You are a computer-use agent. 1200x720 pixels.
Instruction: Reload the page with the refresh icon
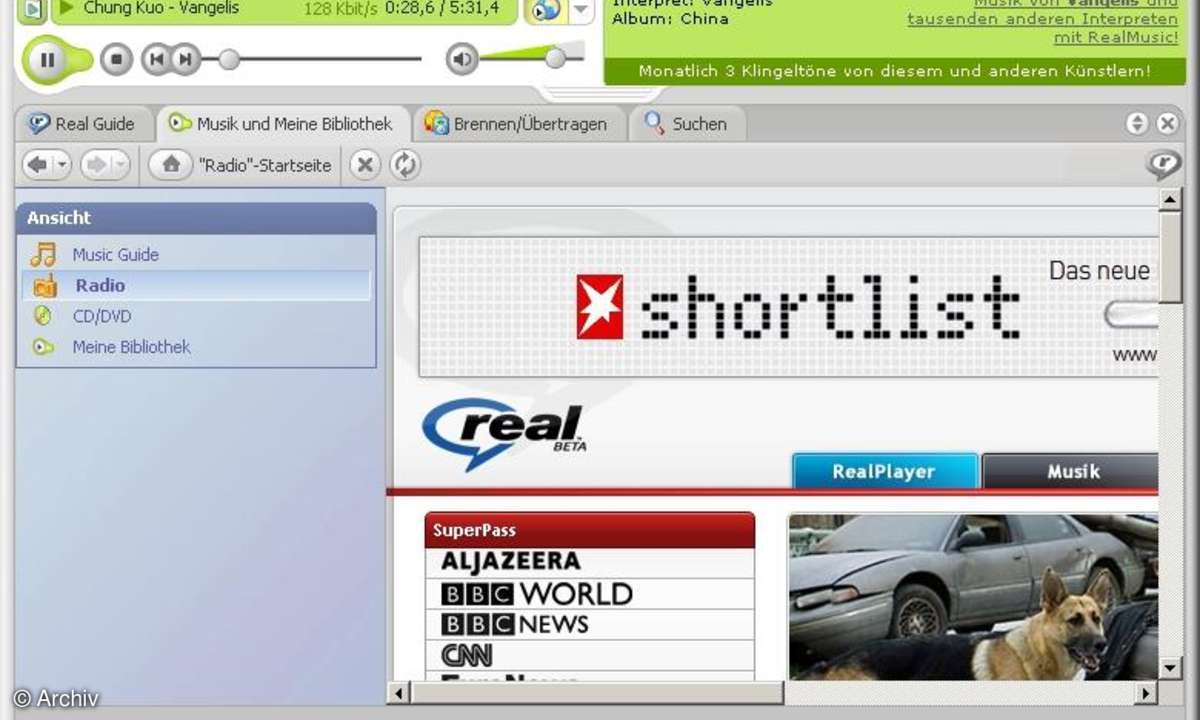click(404, 165)
